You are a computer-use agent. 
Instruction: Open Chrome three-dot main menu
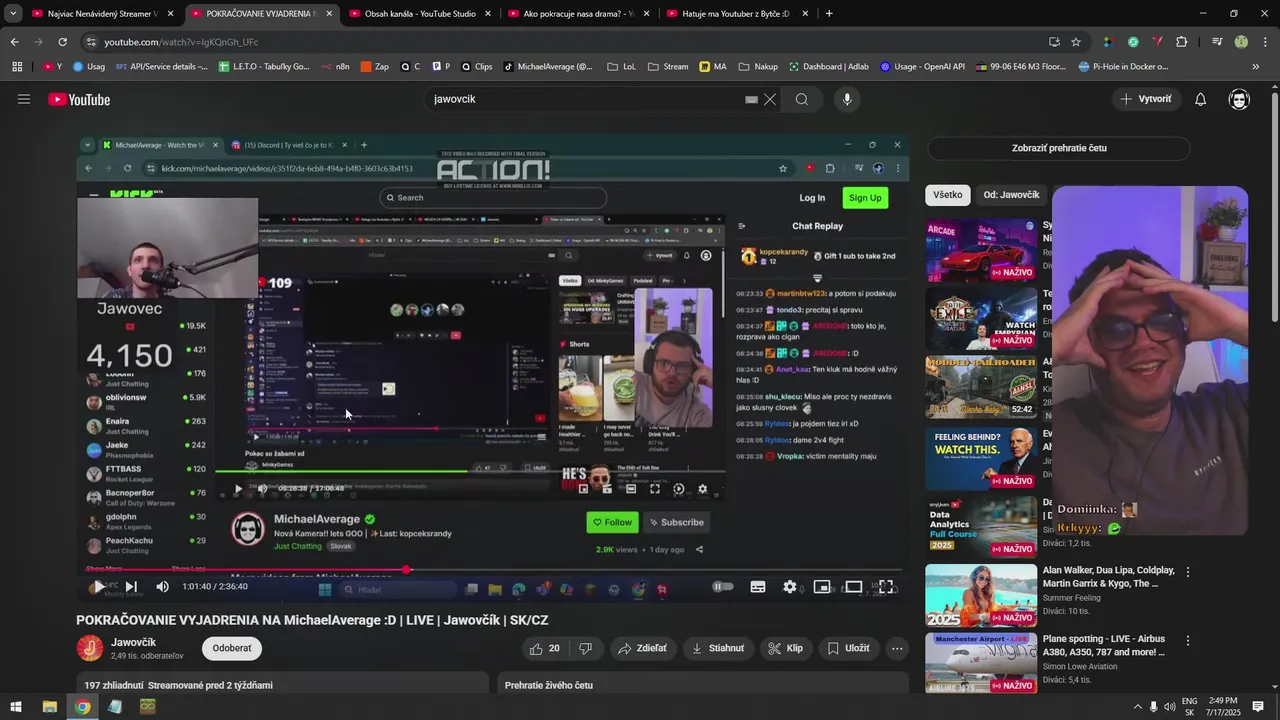coord(1265,42)
